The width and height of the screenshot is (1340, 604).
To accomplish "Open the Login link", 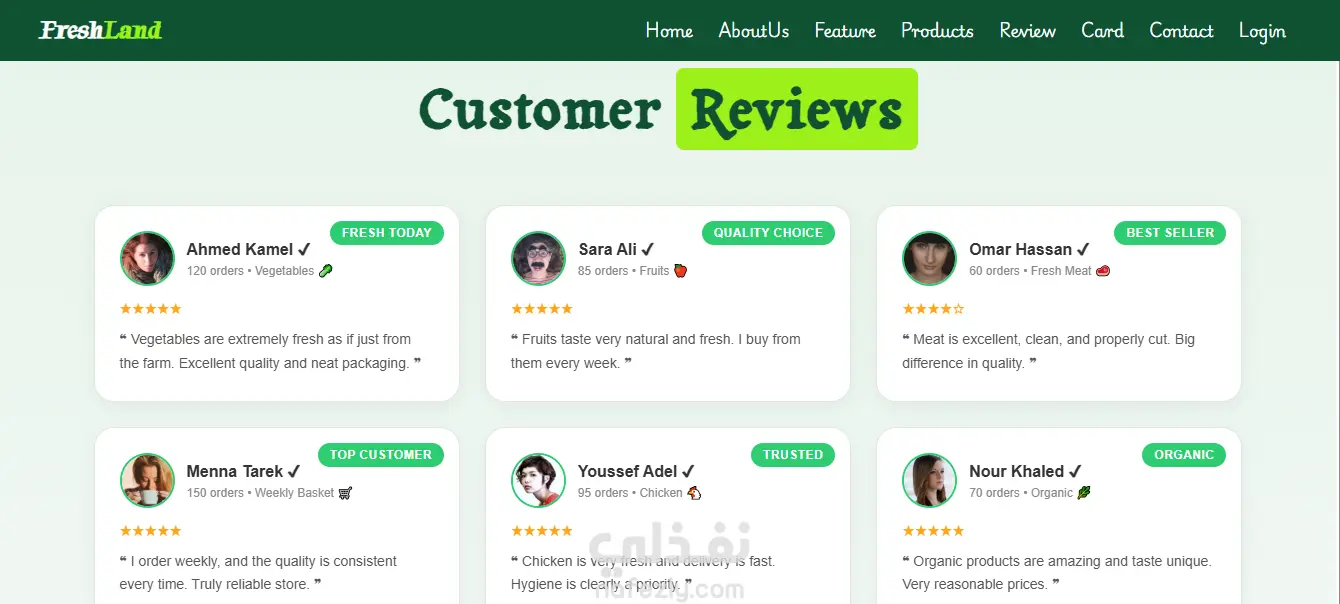I will coord(1262,31).
